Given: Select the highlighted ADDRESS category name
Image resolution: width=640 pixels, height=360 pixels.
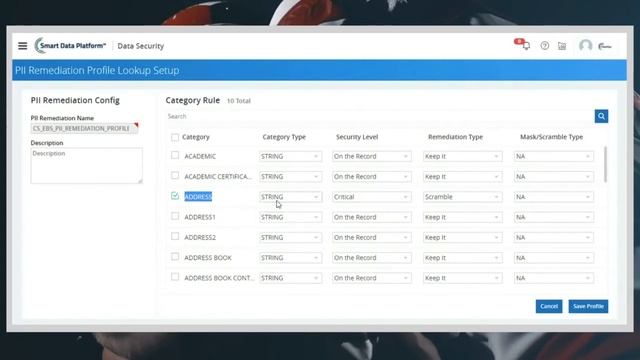Looking at the screenshot, I should [198, 197].
